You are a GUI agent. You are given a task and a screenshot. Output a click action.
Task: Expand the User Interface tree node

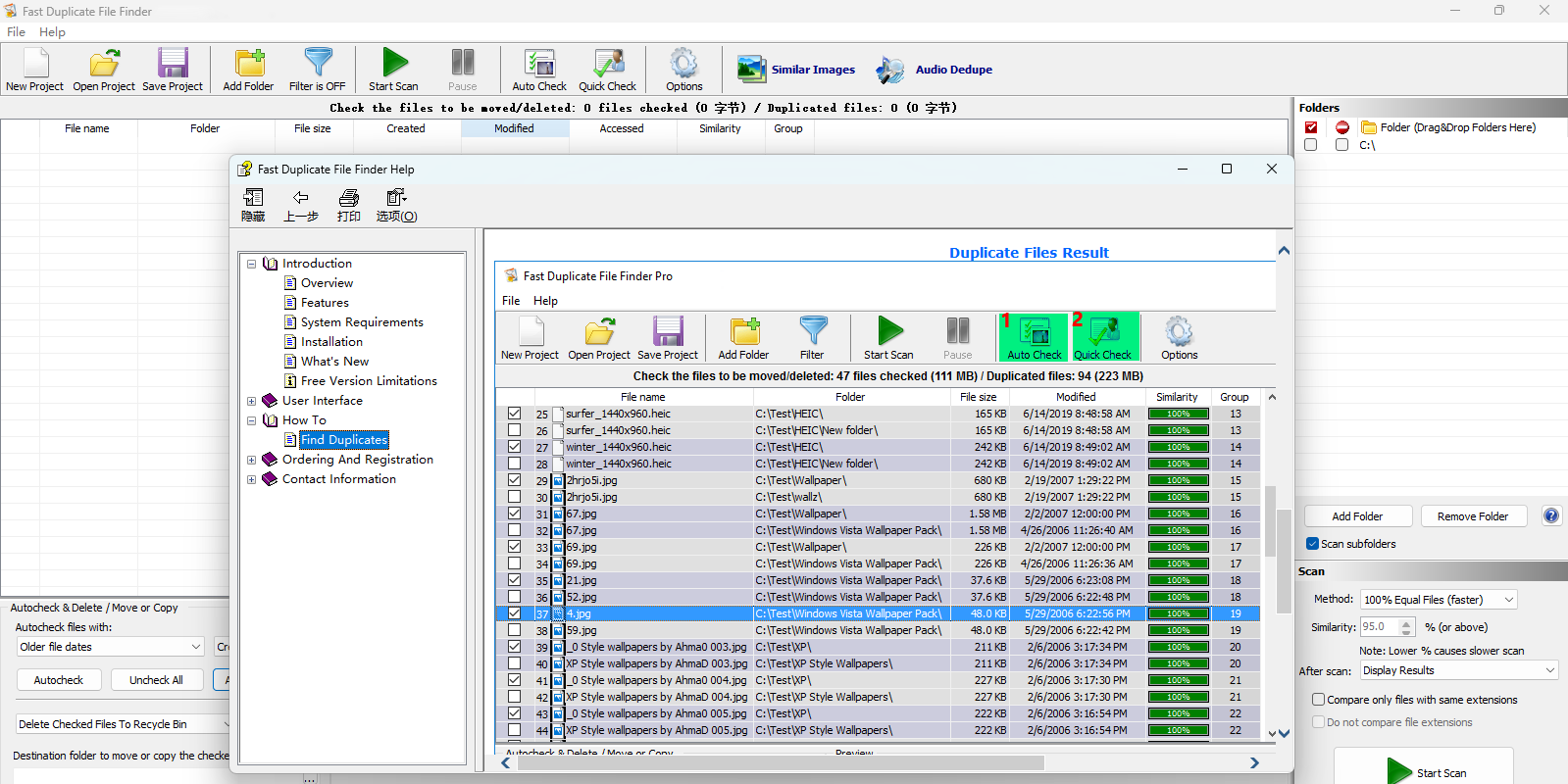[x=252, y=401]
